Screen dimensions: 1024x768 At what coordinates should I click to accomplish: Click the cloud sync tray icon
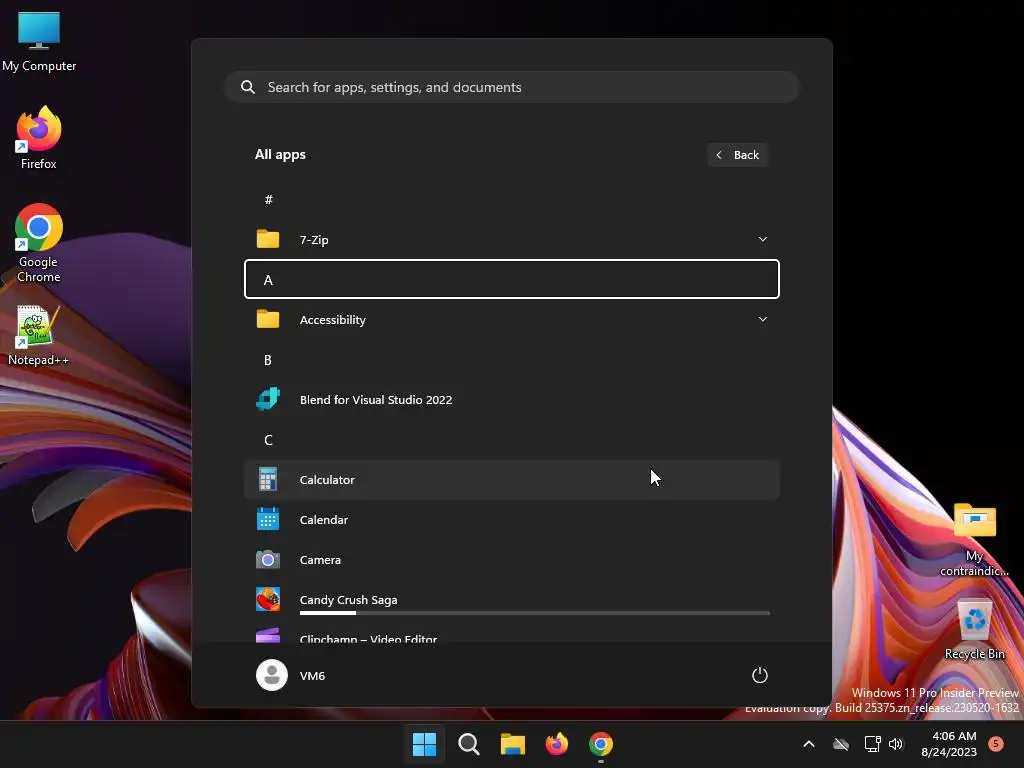click(841, 744)
